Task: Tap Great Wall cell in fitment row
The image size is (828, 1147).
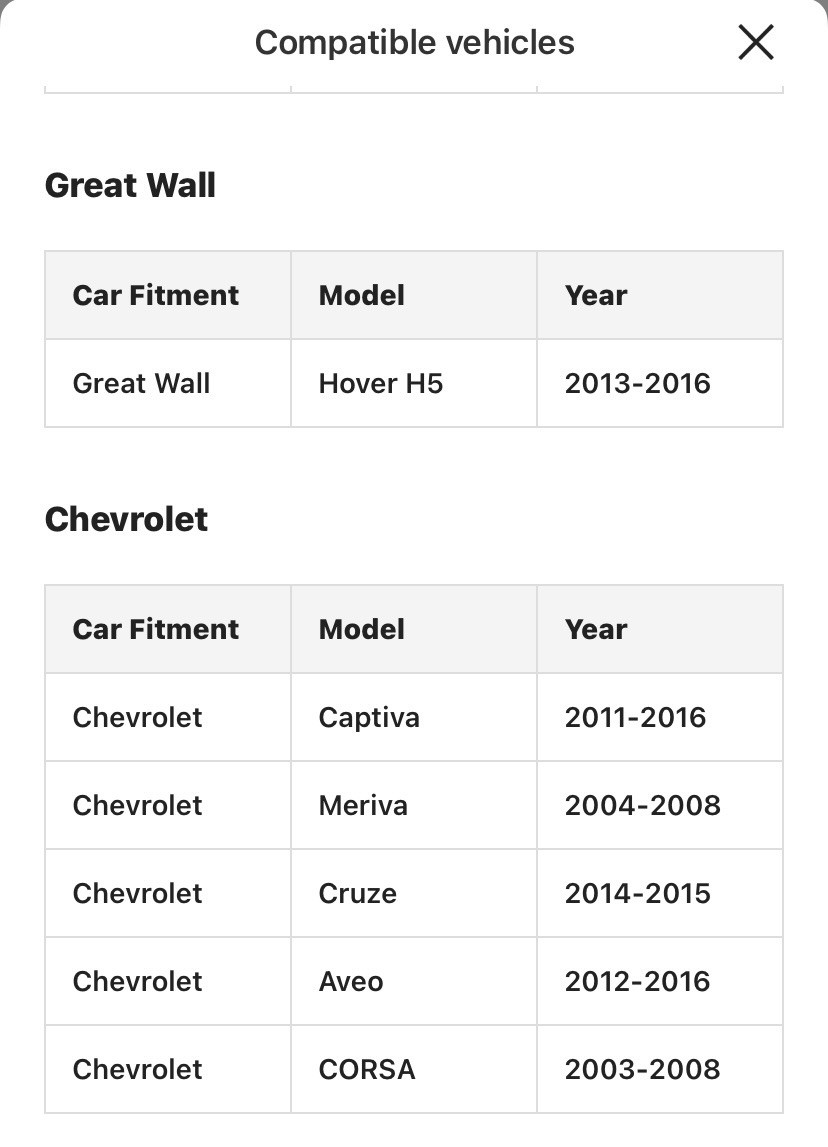Action: click(142, 384)
